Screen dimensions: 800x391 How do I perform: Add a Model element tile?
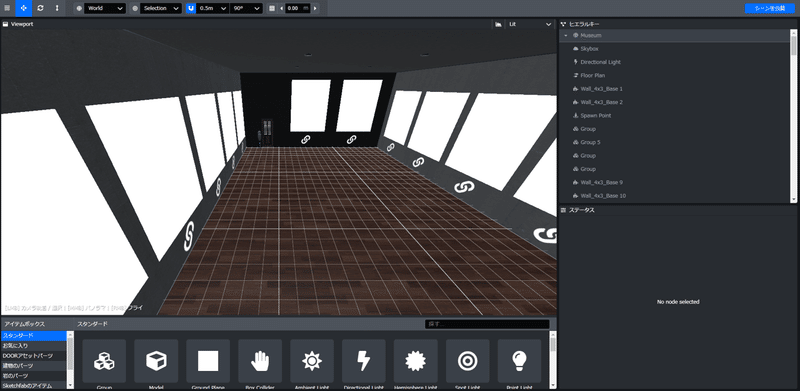[x=156, y=361]
